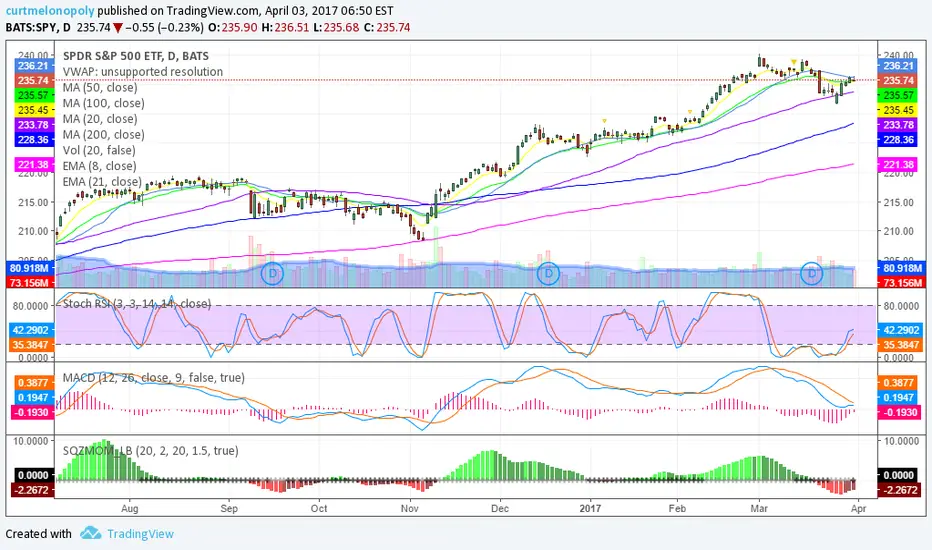Click the Mar label on time axis

tap(759, 508)
